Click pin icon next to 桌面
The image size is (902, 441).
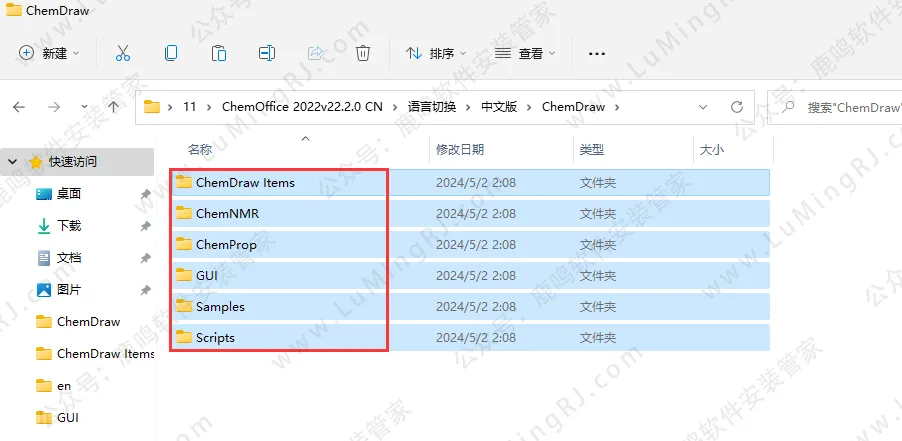point(145,195)
